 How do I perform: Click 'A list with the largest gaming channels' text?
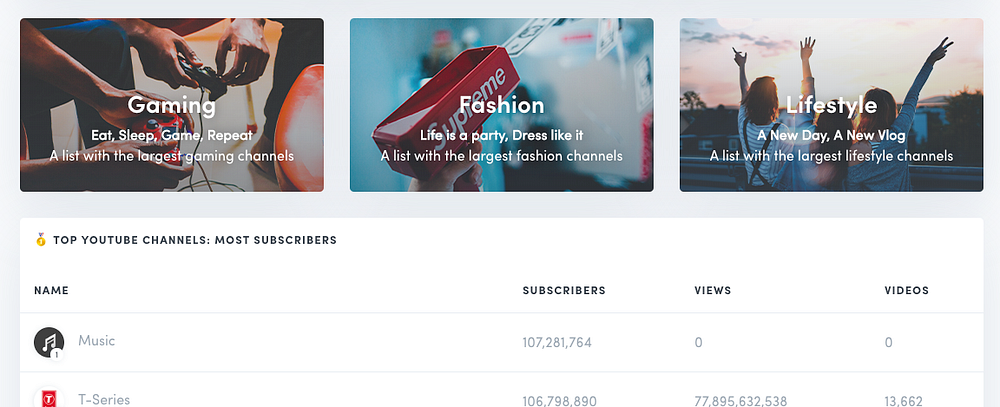pos(172,156)
